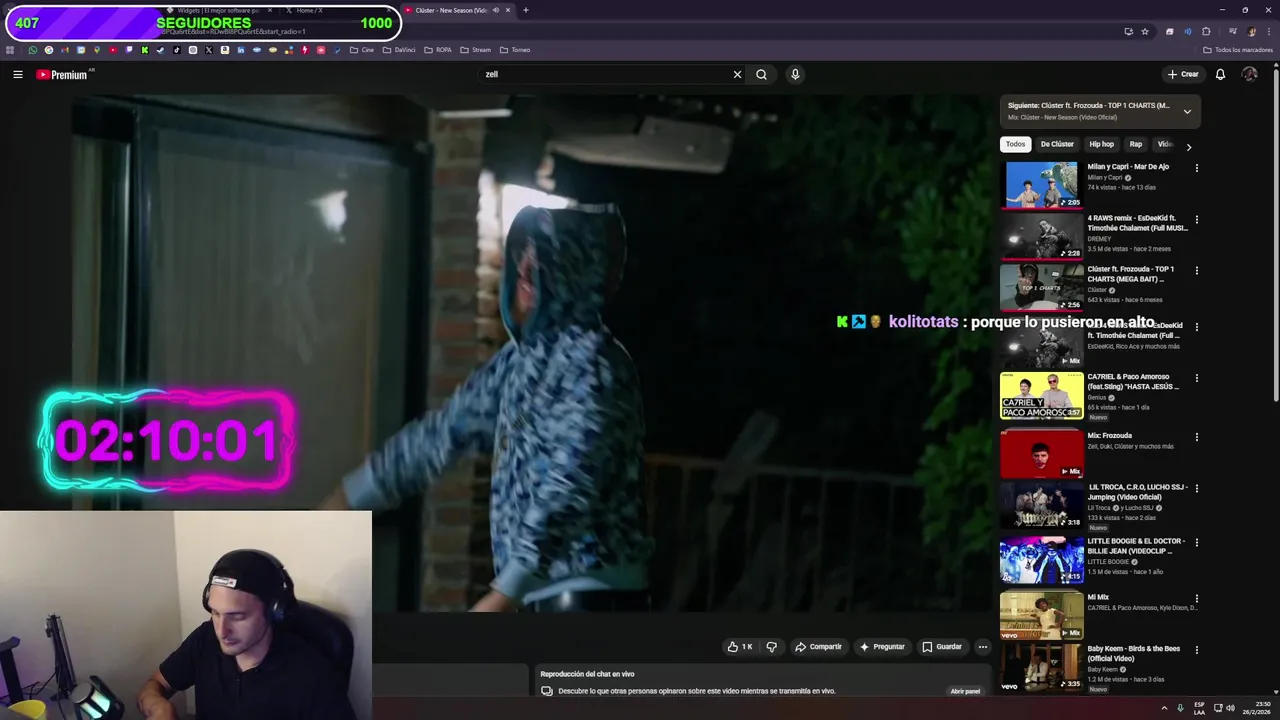Open the Kick bookmark icon
Image resolution: width=1280 pixels, height=720 pixels.
(145, 50)
